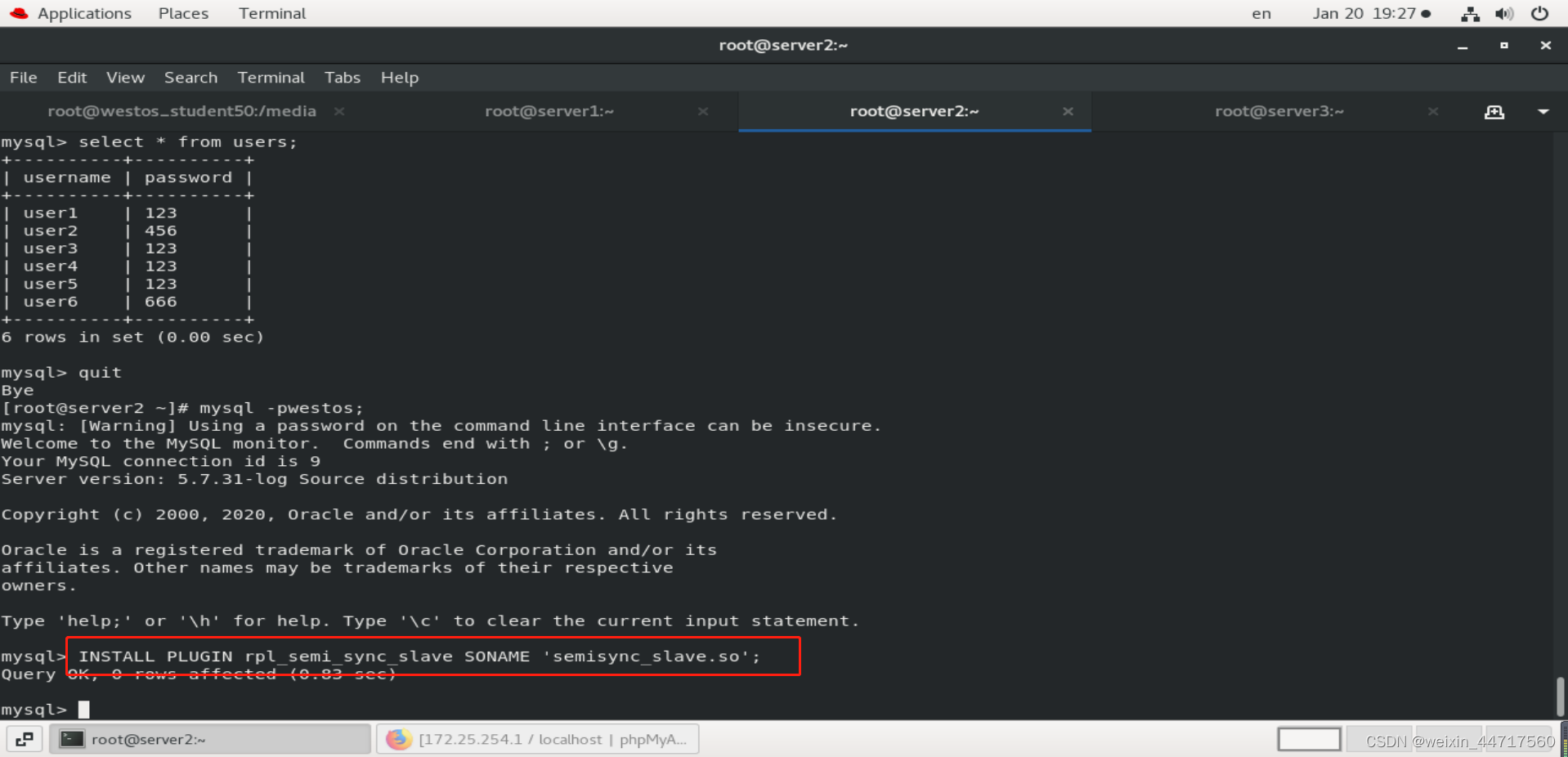1568x757 pixels.
Task: Switch to the root@server3:~ tab
Action: pos(1279,111)
